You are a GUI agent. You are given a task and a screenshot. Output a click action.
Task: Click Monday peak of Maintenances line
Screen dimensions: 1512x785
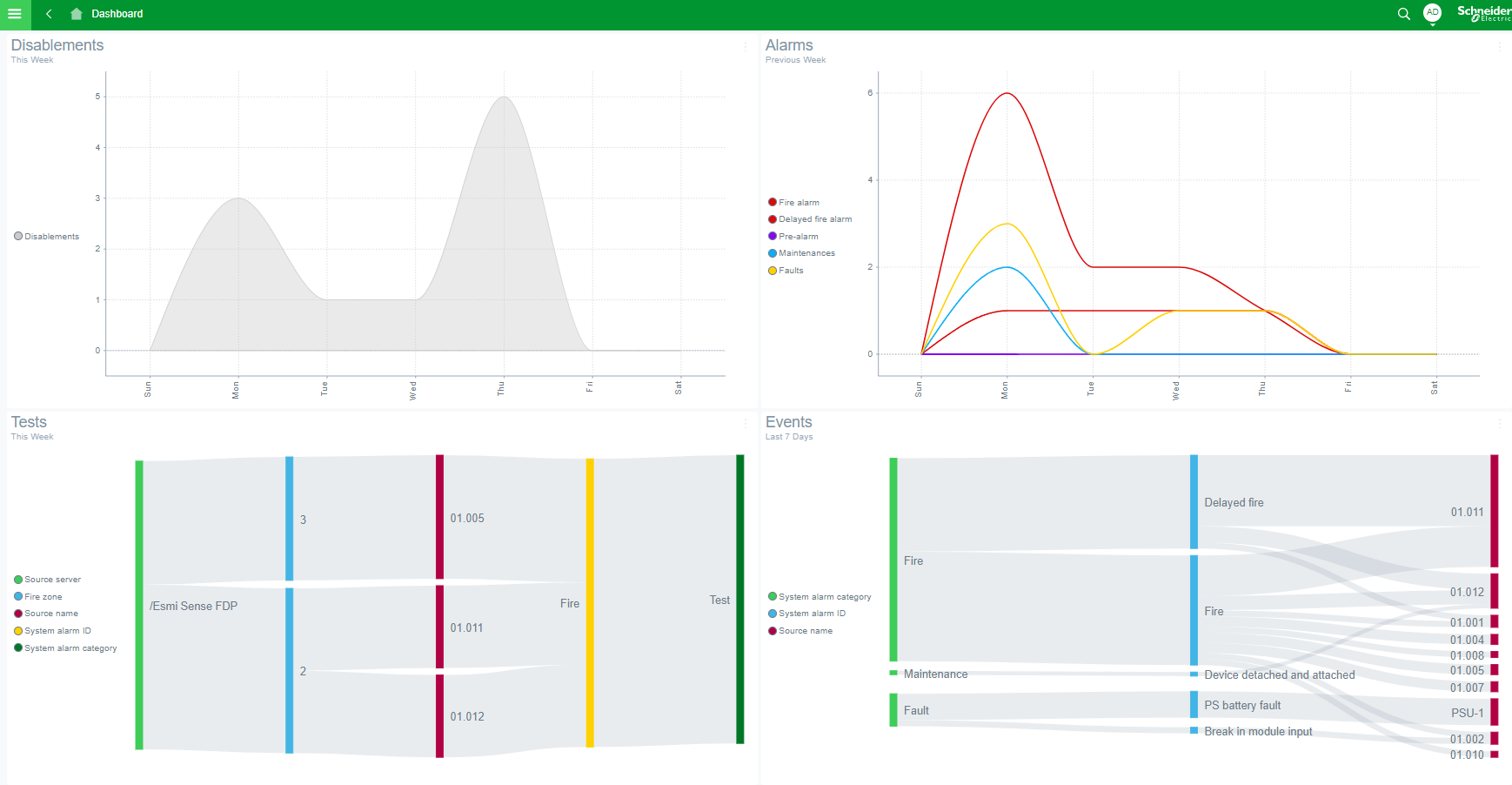pos(1007,267)
